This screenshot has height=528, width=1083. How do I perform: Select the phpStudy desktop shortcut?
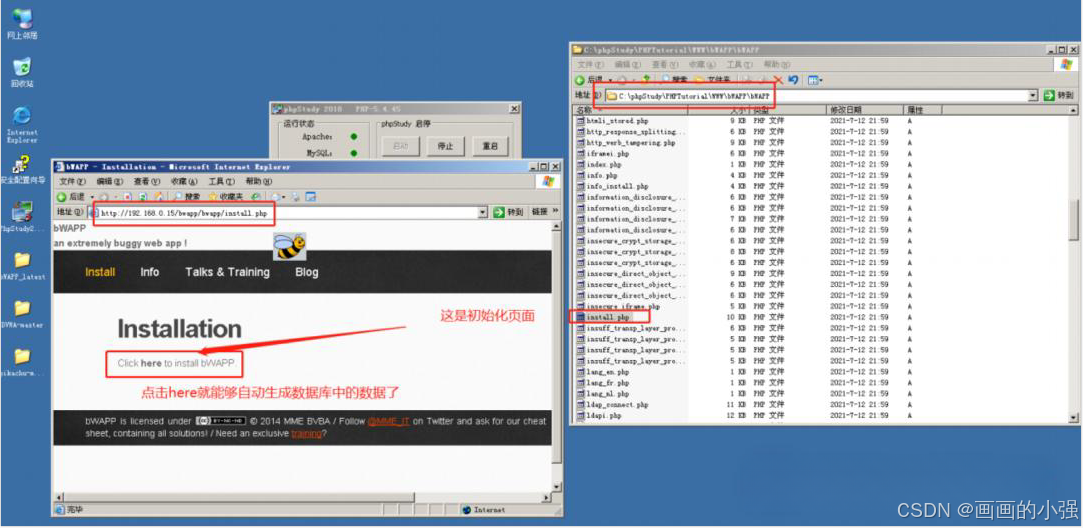tap(22, 217)
